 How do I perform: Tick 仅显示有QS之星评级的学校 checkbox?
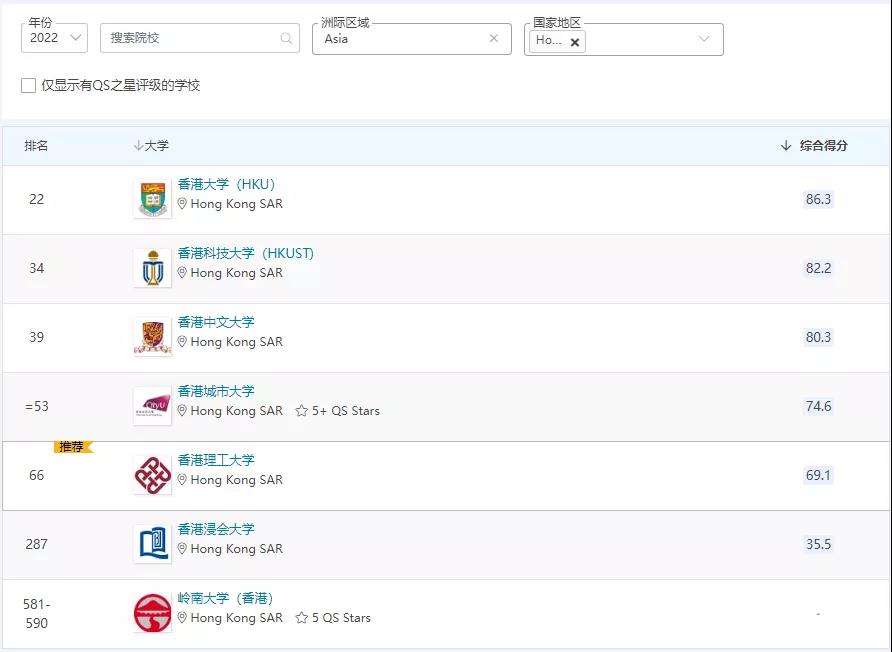tap(28, 85)
